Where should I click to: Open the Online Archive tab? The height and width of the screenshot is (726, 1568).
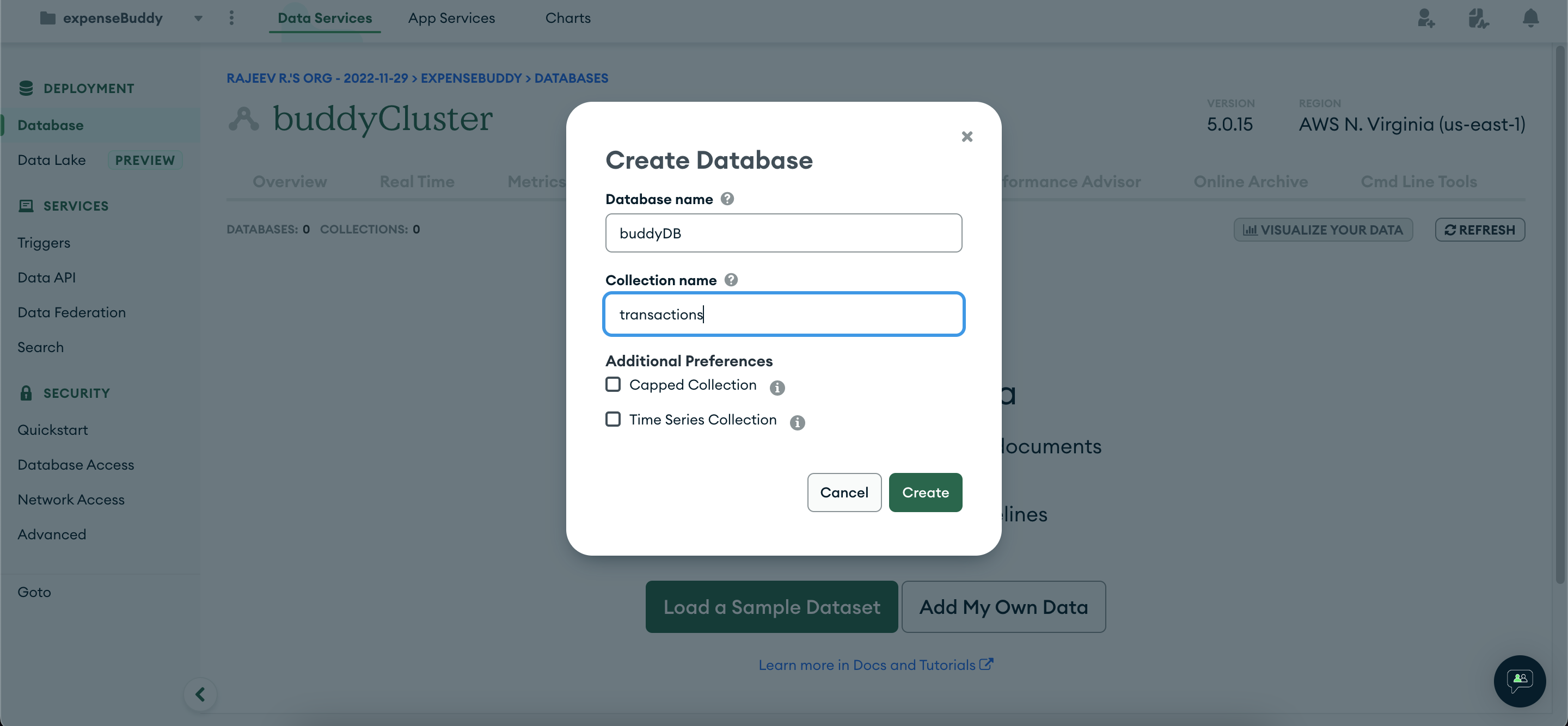[1250, 181]
